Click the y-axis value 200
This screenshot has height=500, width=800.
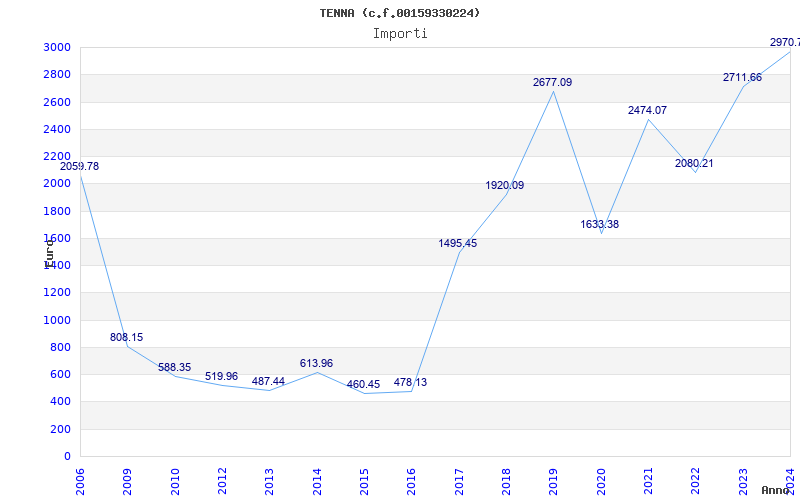tap(61, 430)
